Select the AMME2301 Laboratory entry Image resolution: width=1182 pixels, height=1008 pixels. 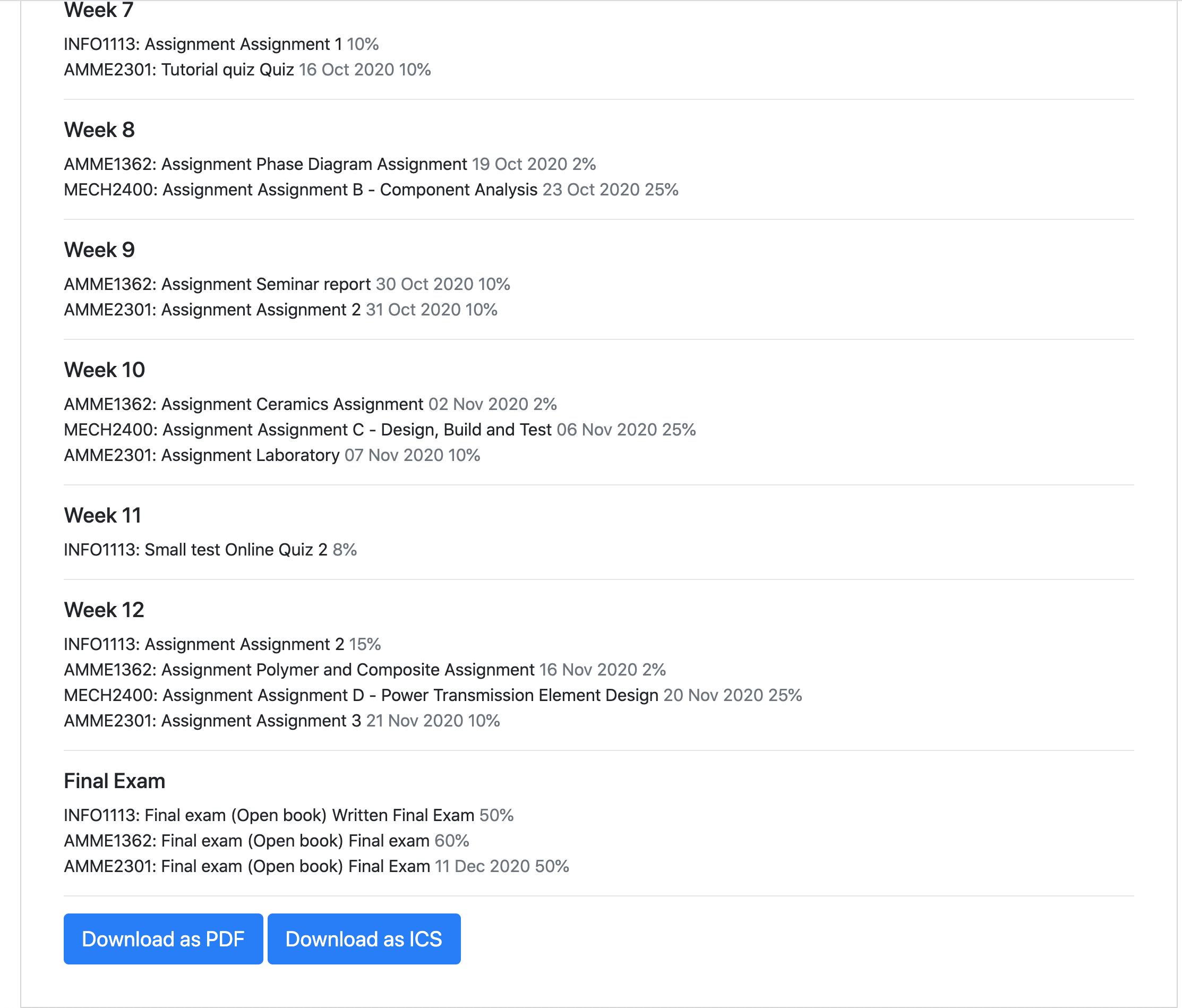(271, 455)
